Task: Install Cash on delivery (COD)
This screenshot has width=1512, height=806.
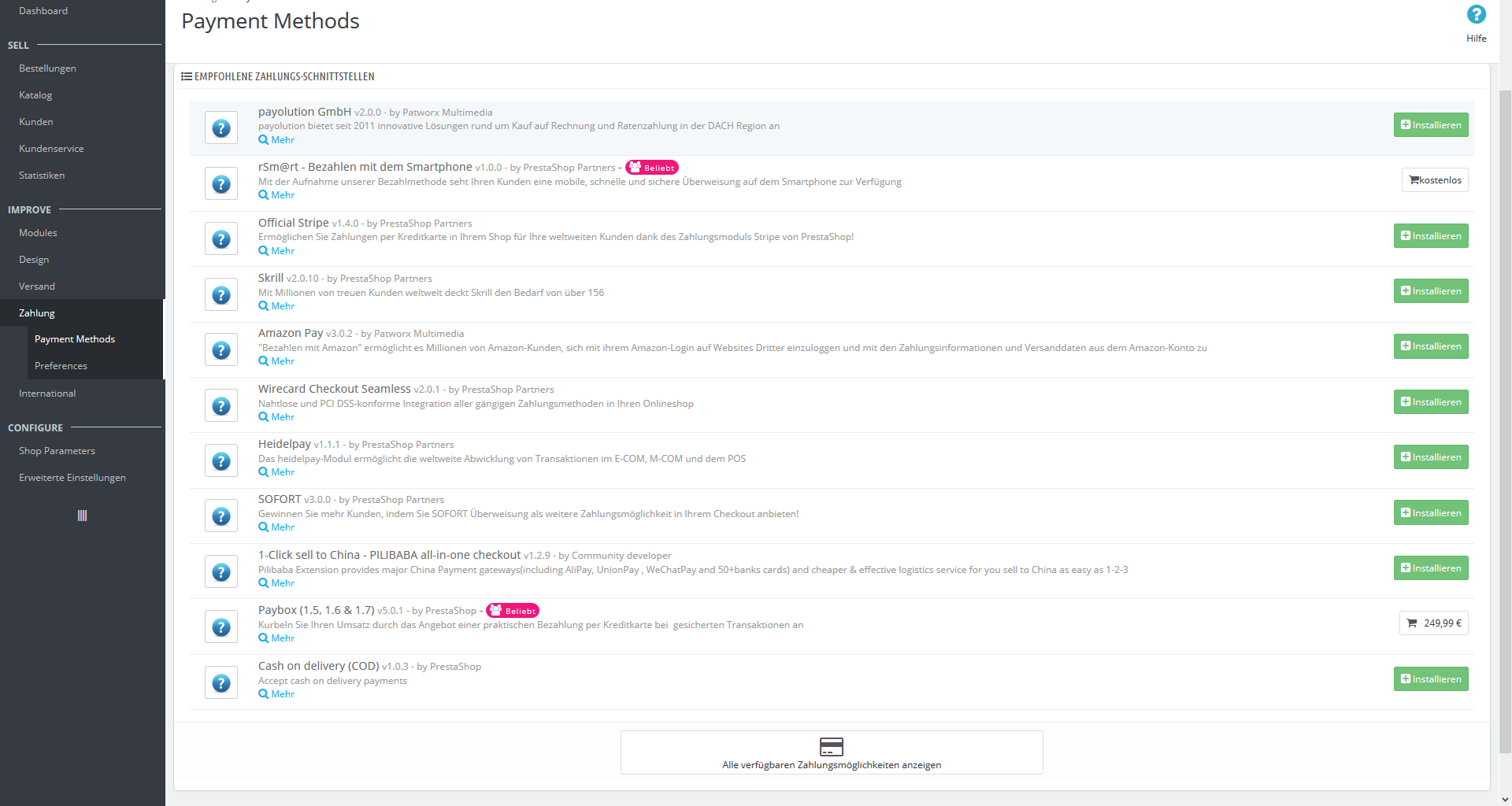Action: (1431, 679)
